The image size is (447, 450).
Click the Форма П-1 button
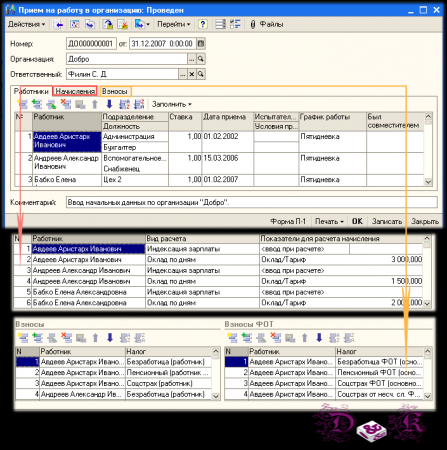point(288,221)
